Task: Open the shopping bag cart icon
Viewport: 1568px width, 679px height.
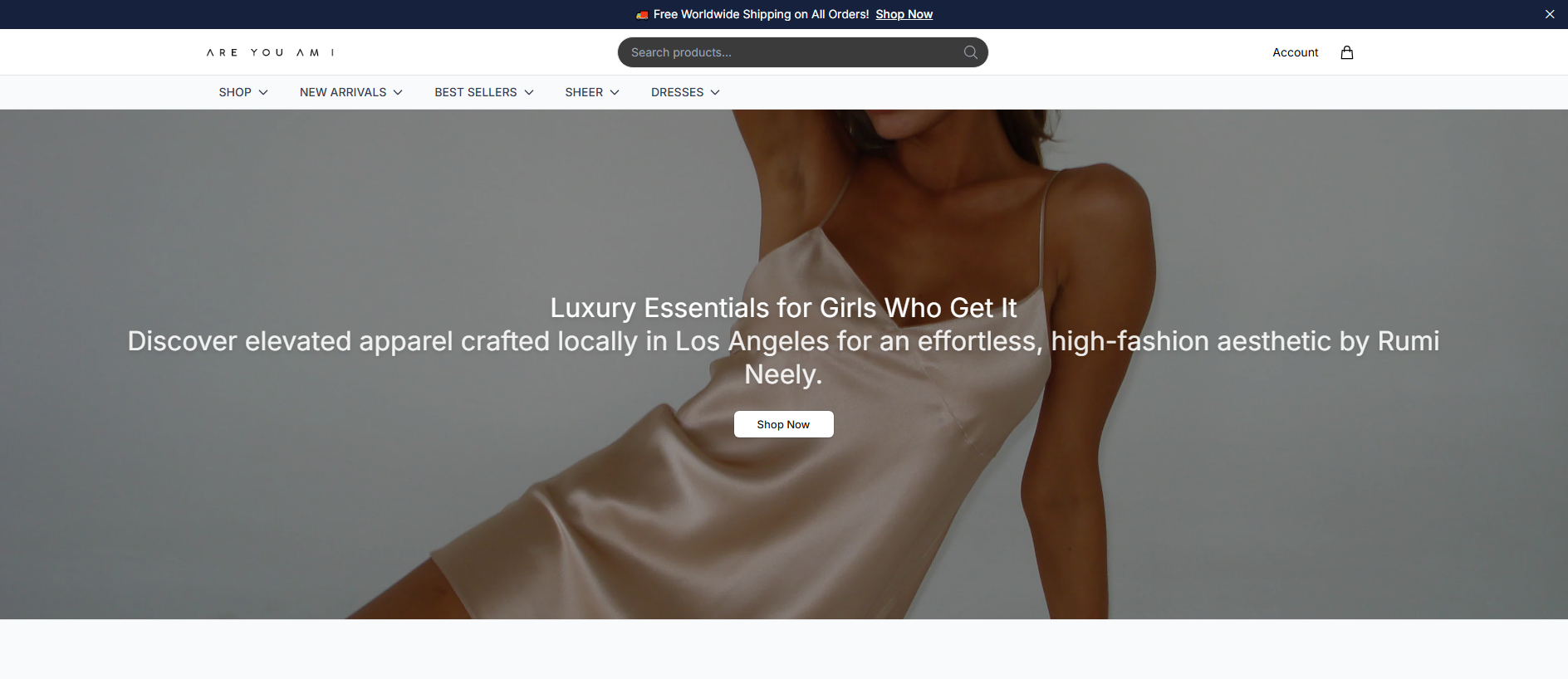Action: (1347, 52)
